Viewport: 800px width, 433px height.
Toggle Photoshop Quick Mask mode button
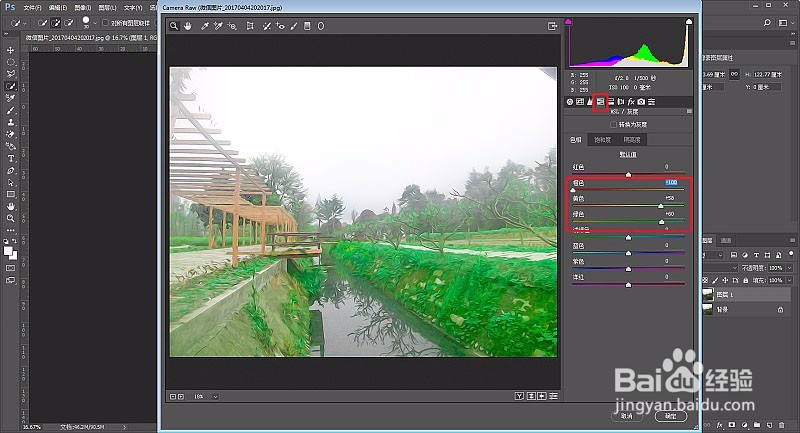[x=10, y=268]
